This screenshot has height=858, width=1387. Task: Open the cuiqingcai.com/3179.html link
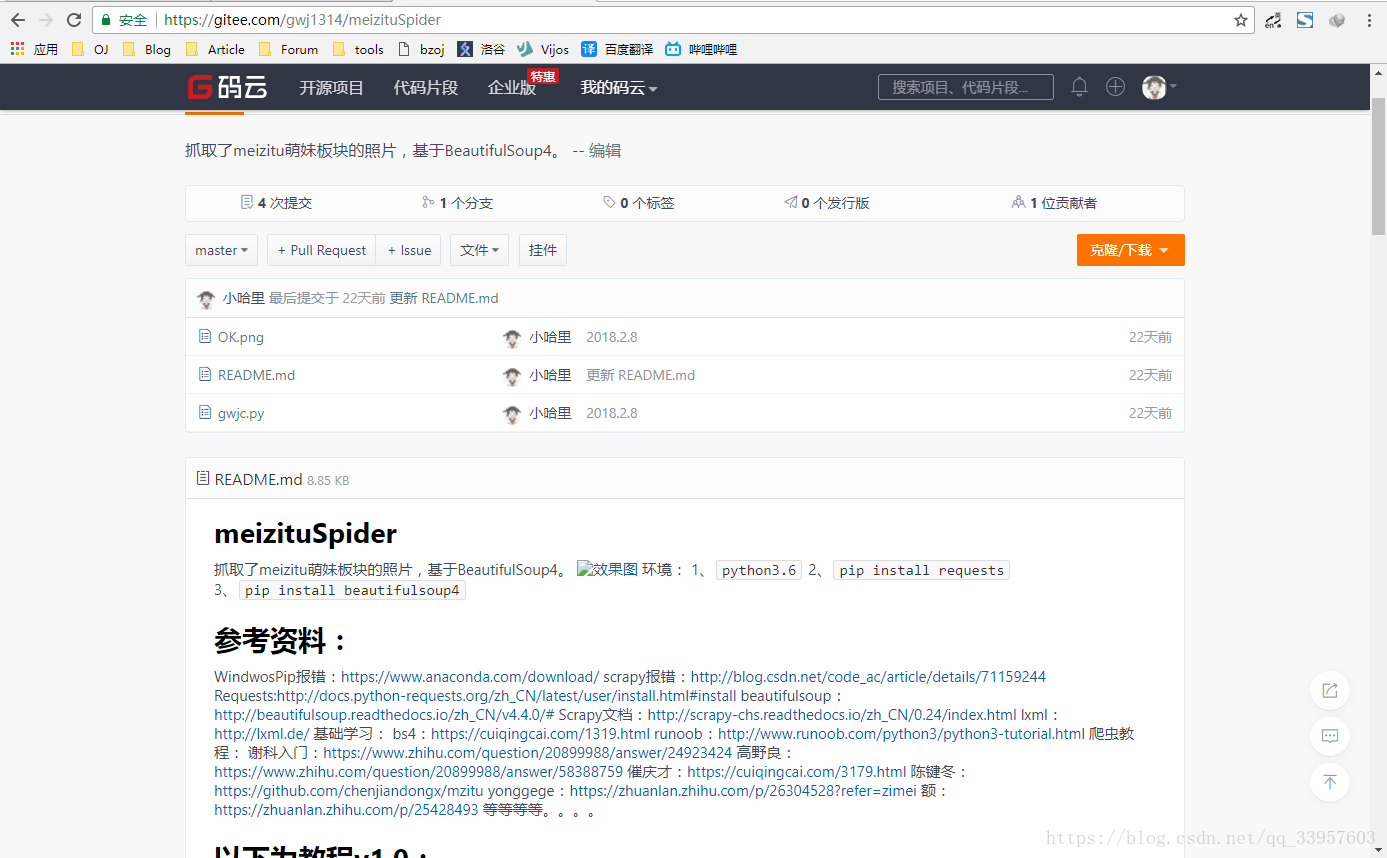point(796,772)
